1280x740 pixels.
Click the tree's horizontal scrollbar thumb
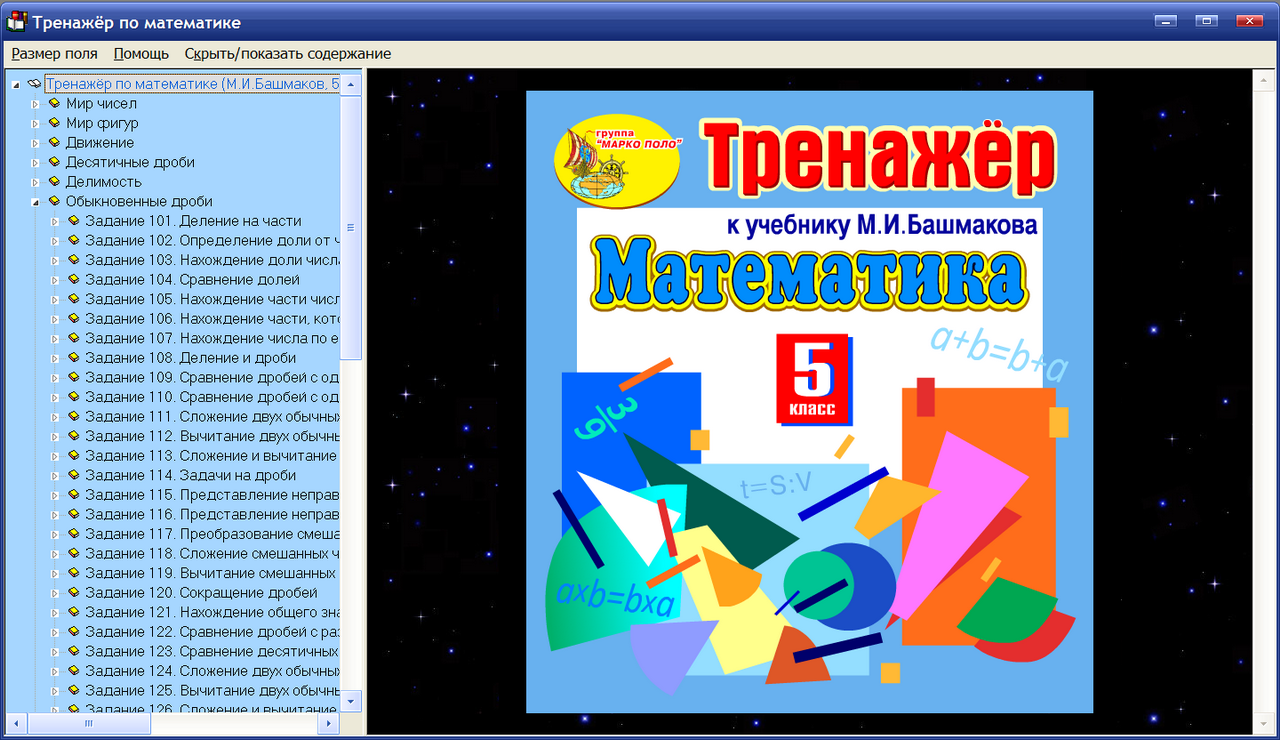point(88,722)
